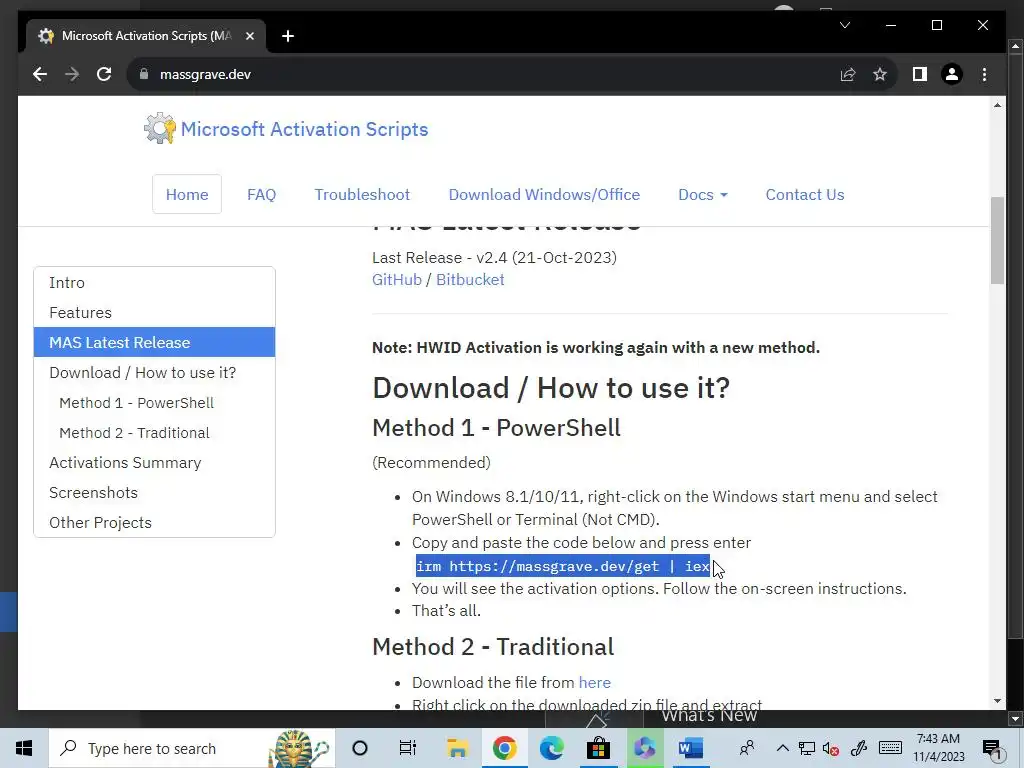Image resolution: width=1024 pixels, height=768 pixels.
Task: Show hidden system tray icons
Action: tap(782, 748)
